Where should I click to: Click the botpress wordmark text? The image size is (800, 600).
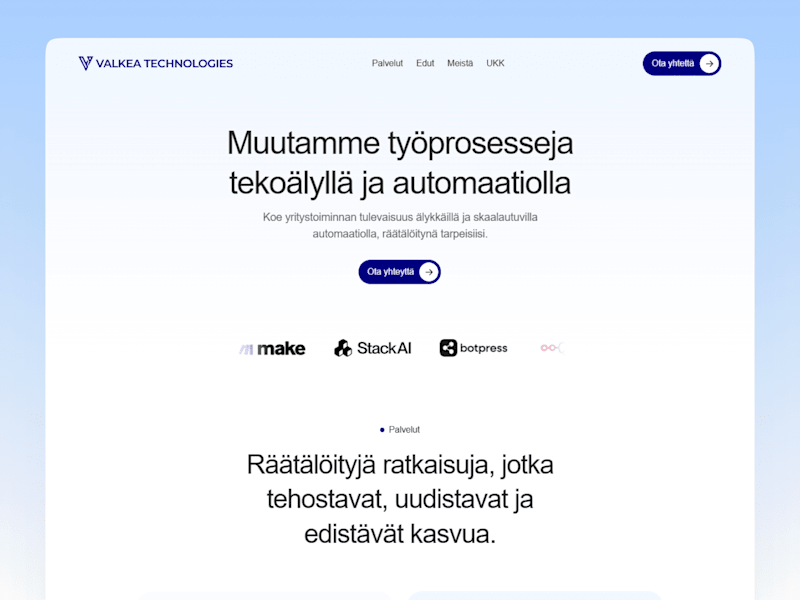[x=484, y=348]
